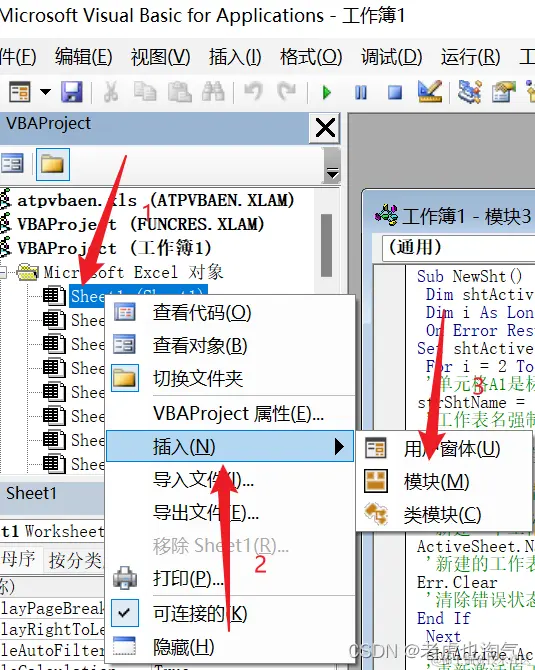
Task: Click the Cut scissors icon
Action: point(111,91)
